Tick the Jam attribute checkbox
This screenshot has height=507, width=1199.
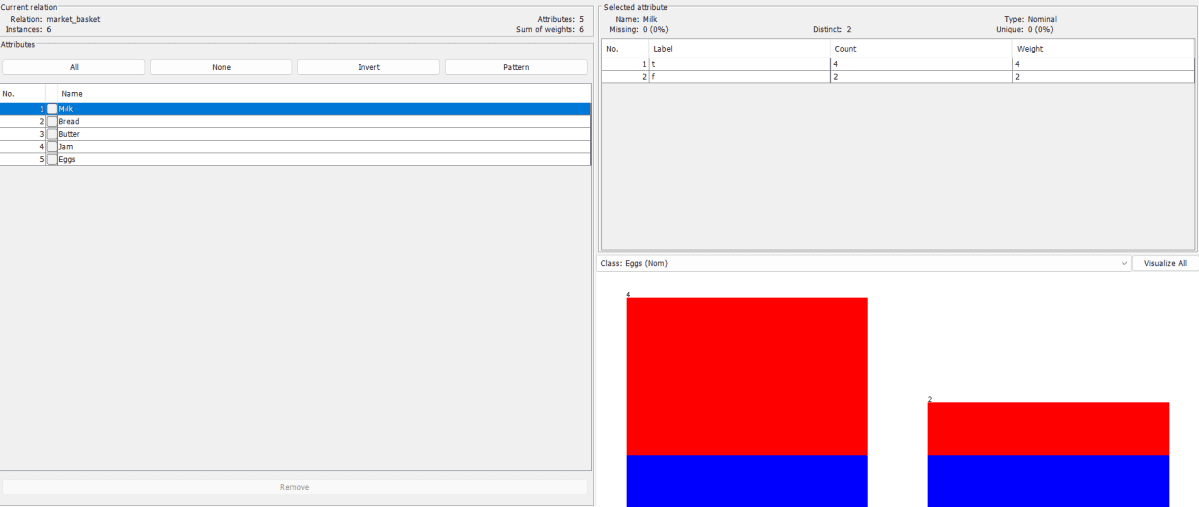coord(52,147)
